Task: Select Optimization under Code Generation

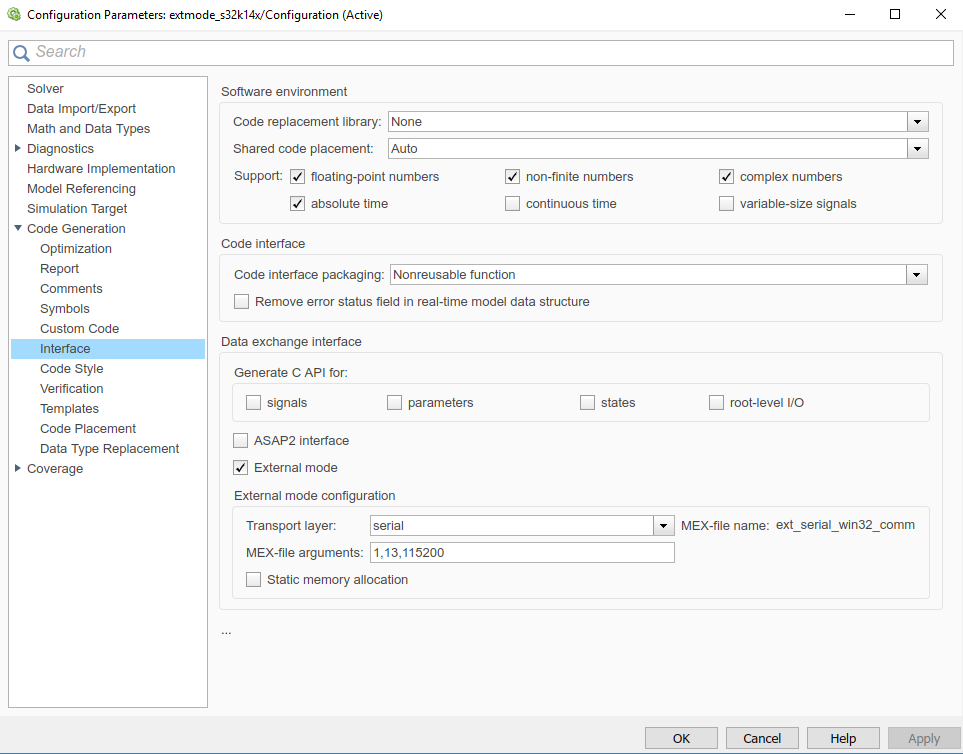Action: [76, 249]
